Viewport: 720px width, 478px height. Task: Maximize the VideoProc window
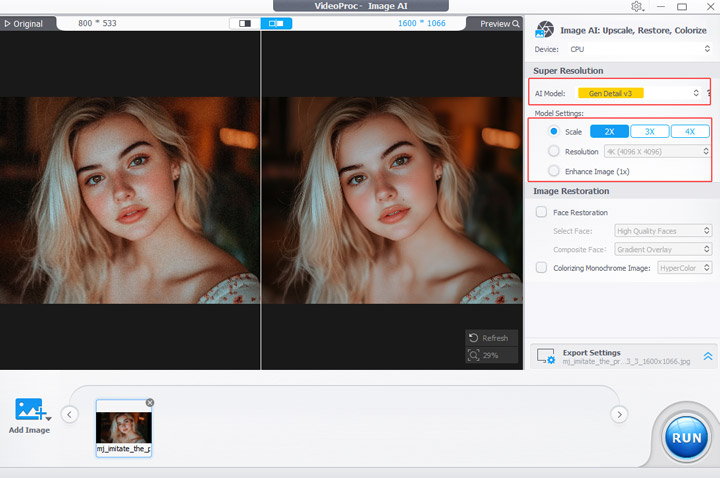(682, 6)
